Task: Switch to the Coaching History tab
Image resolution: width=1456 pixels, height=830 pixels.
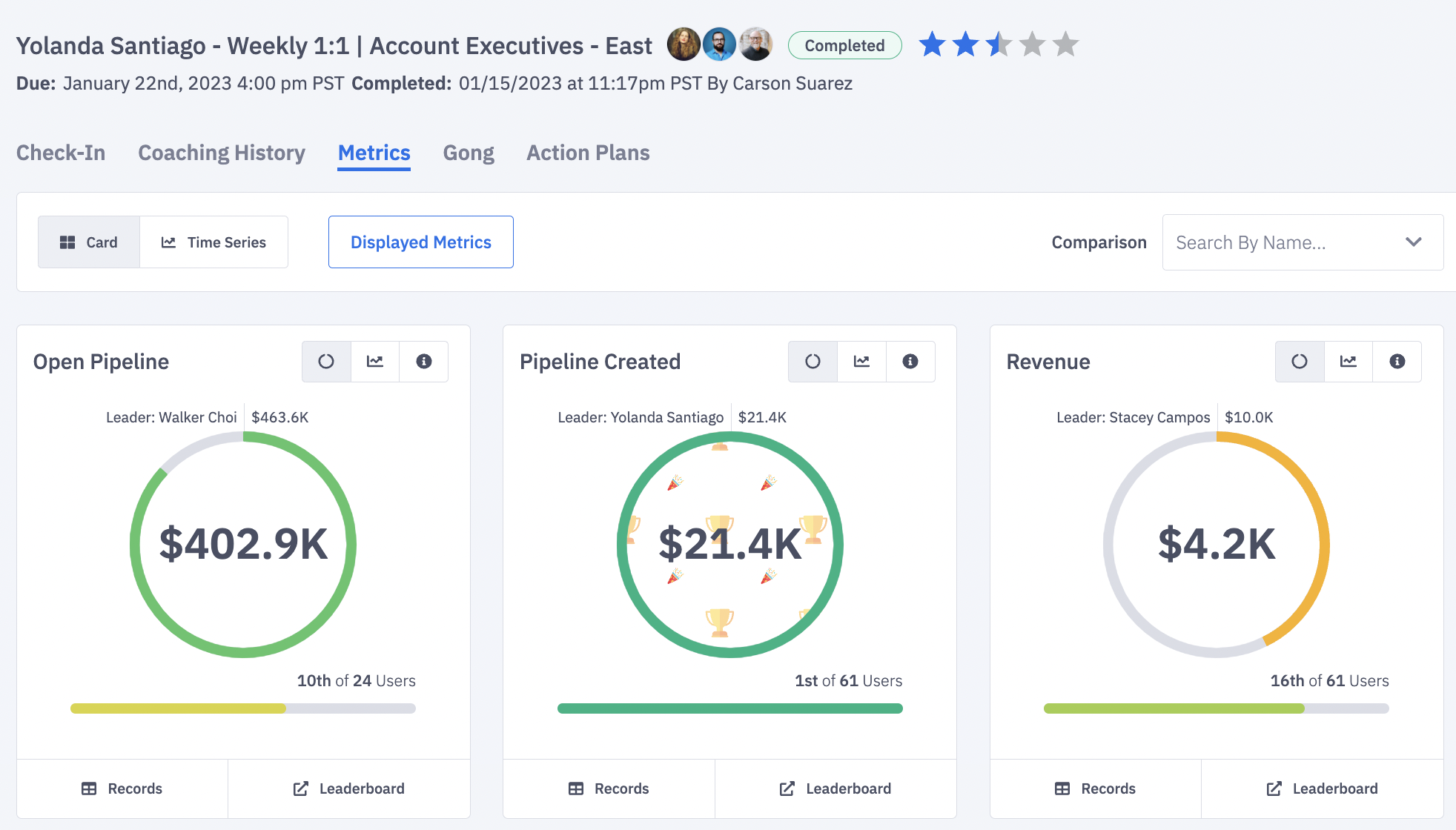Action: point(221,153)
